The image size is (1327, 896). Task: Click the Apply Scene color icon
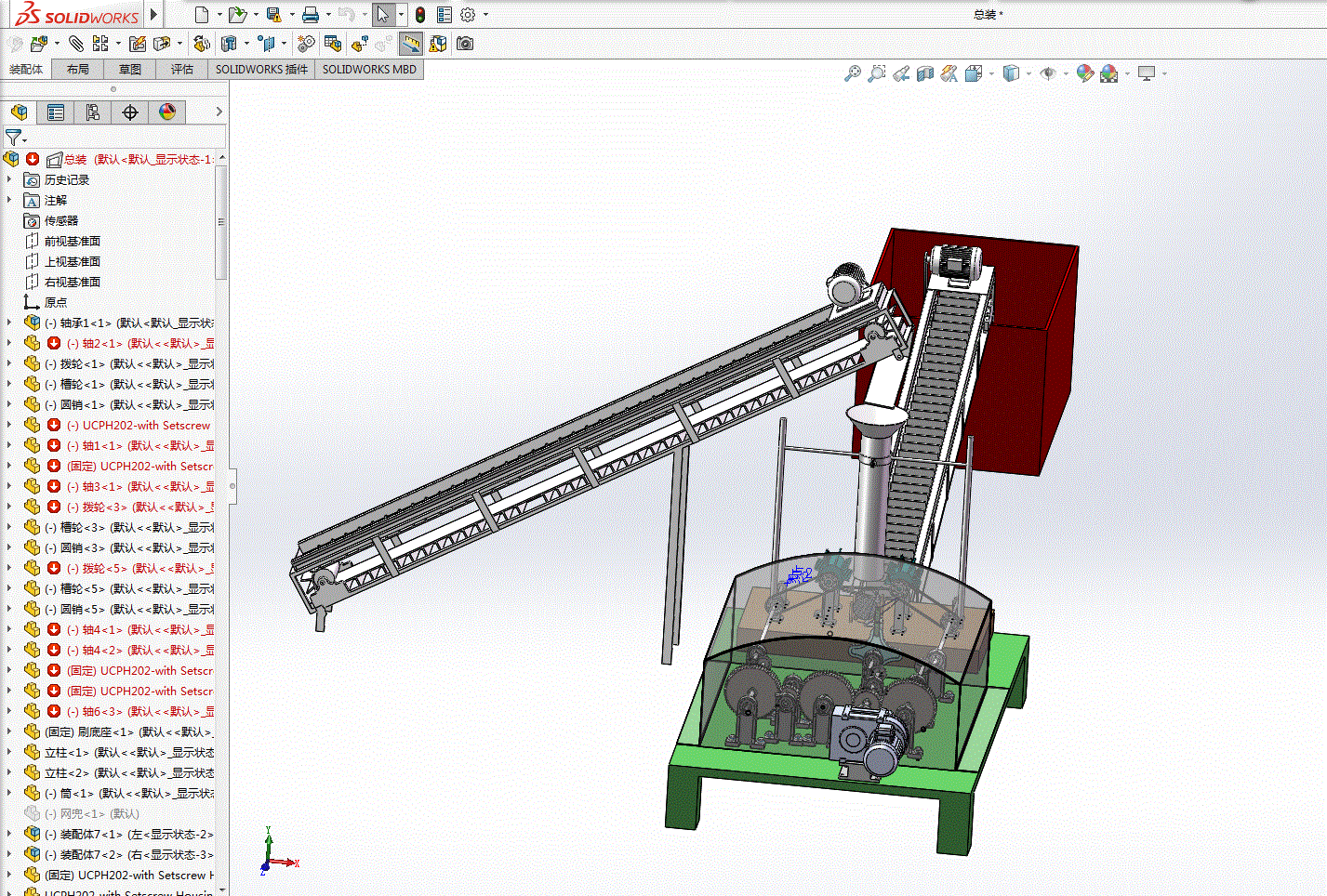tap(1109, 73)
